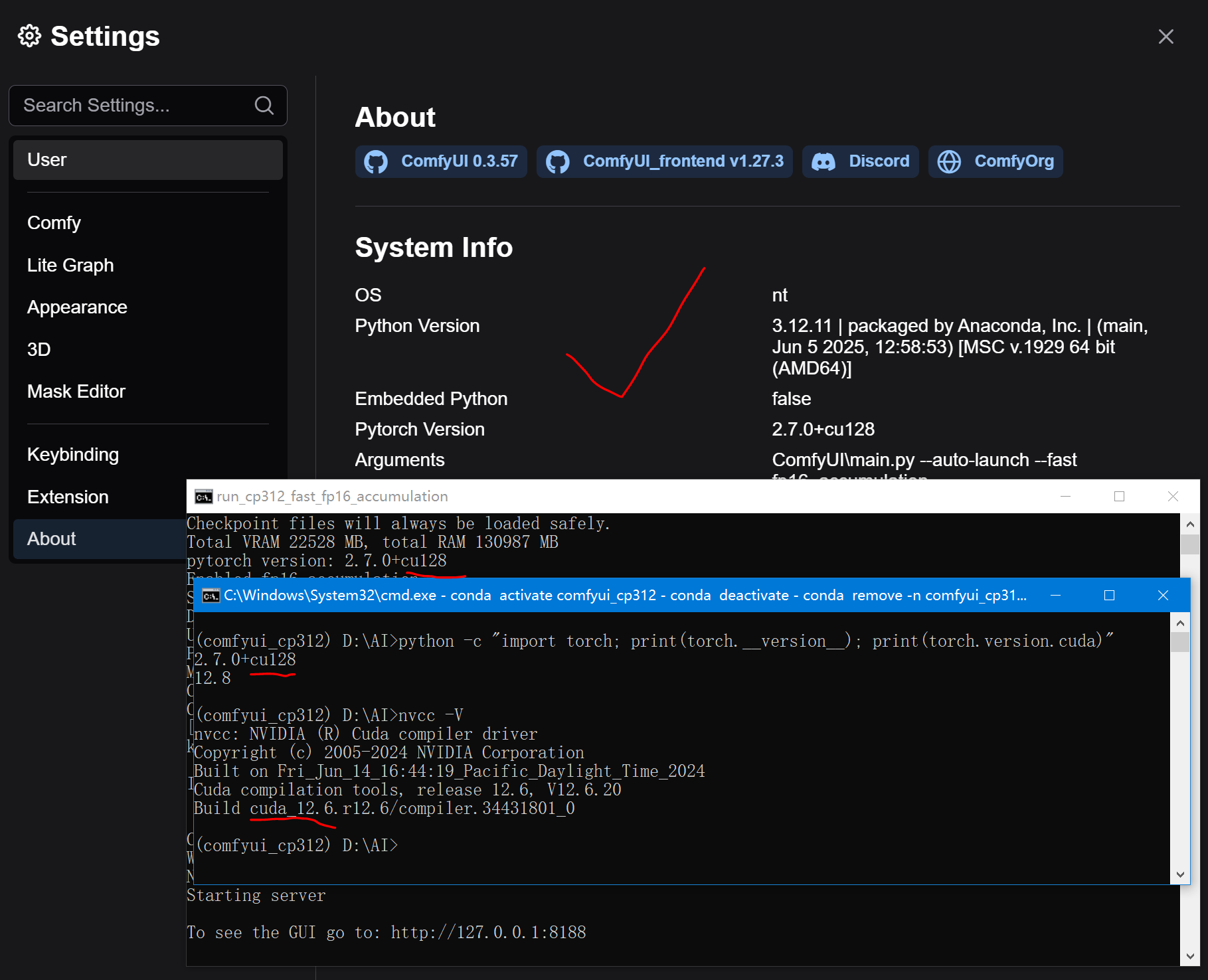The width and height of the screenshot is (1208, 980).
Task: Click scroll-up arrow in conda cmd.exe window
Action: [x=1180, y=623]
